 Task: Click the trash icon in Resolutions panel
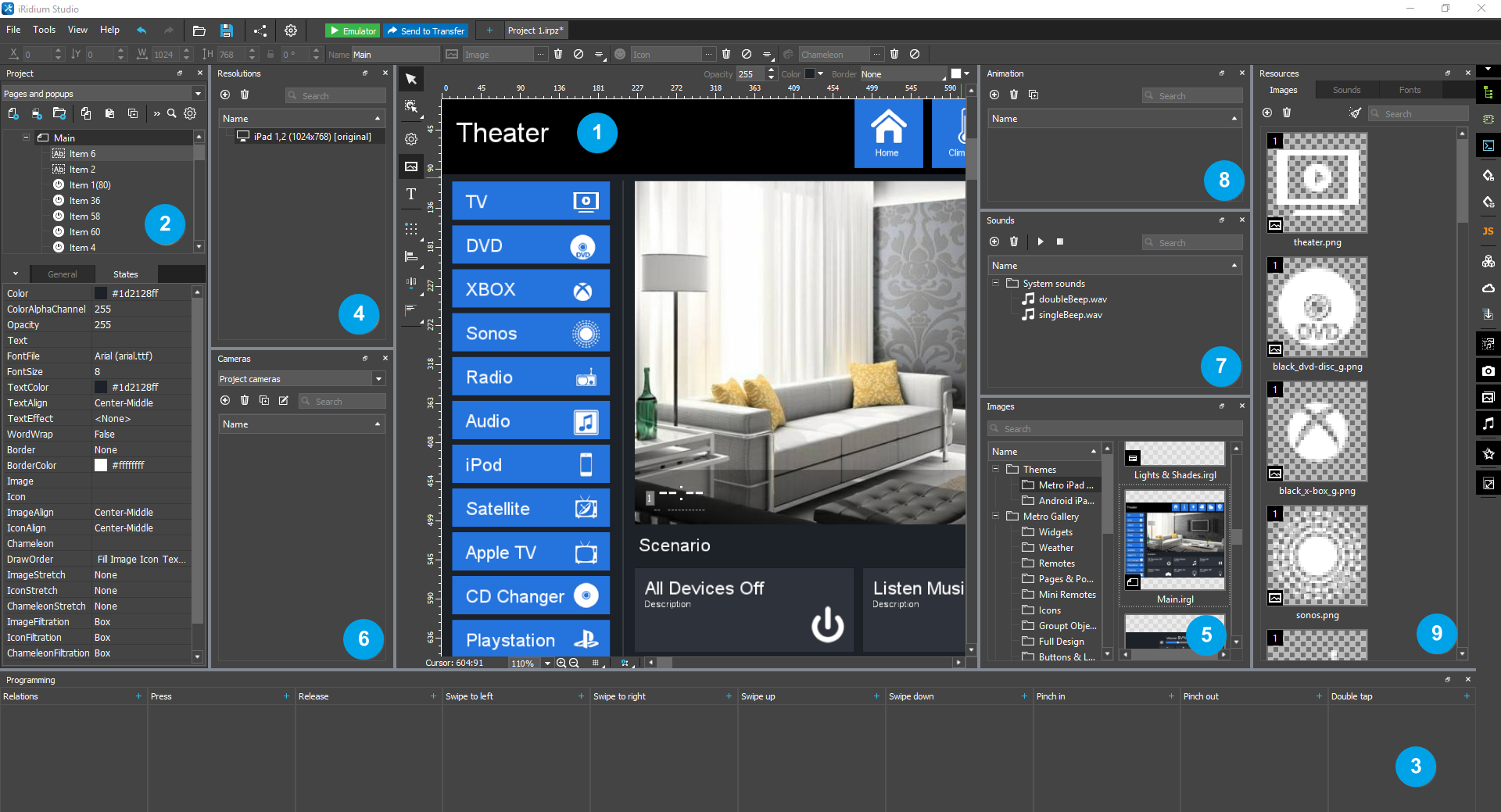(x=245, y=95)
